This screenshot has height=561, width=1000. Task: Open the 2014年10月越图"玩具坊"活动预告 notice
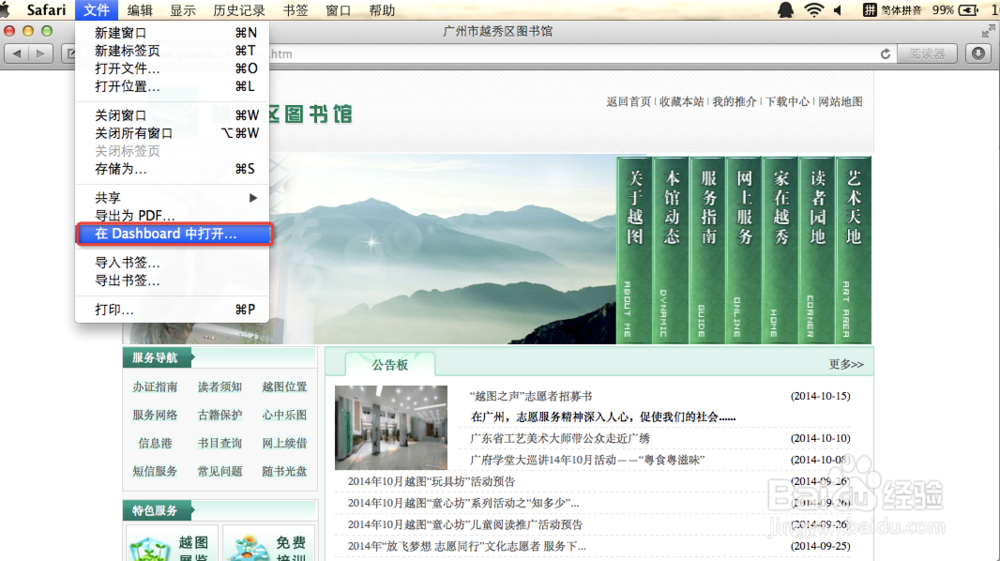[x=431, y=481]
